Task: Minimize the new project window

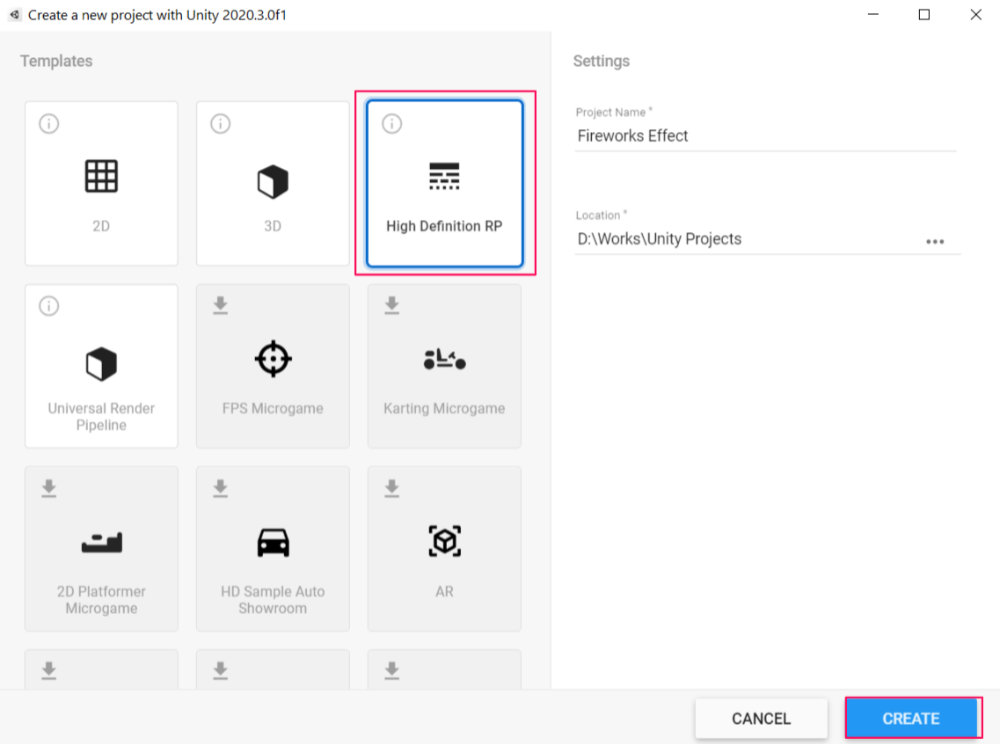Action: [x=873, y=15]
